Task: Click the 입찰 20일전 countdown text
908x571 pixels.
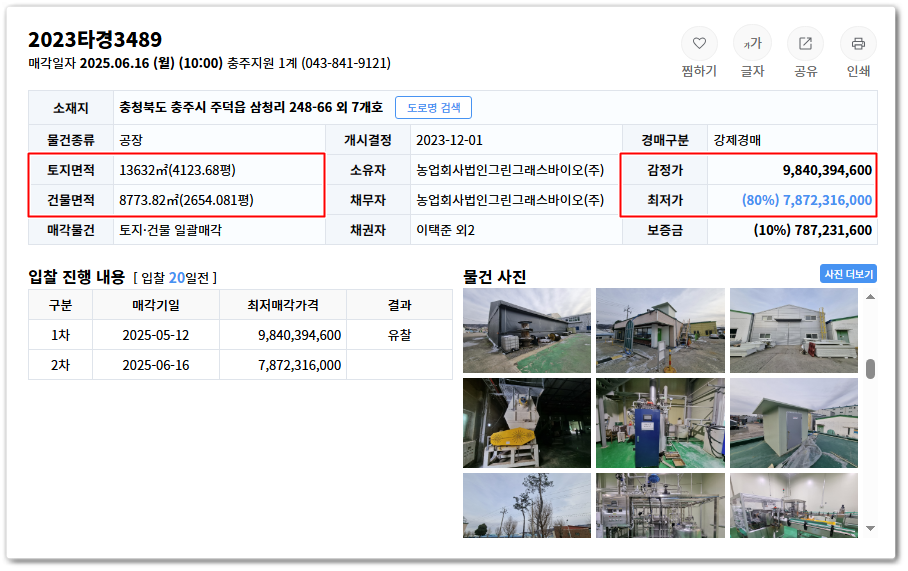Action: 175,278
